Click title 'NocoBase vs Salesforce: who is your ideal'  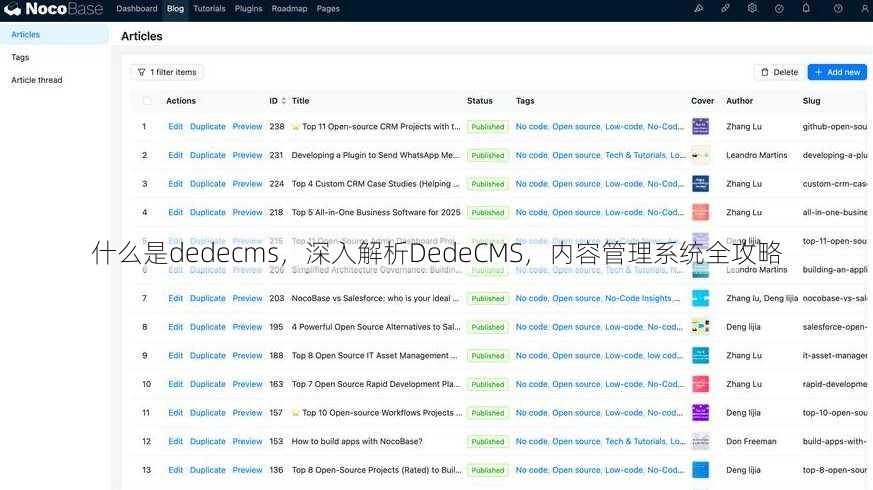coord(375,298)
